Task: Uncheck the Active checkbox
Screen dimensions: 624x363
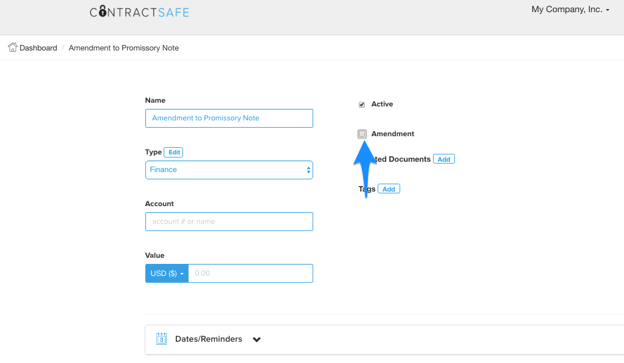Action: pos(362,104)
